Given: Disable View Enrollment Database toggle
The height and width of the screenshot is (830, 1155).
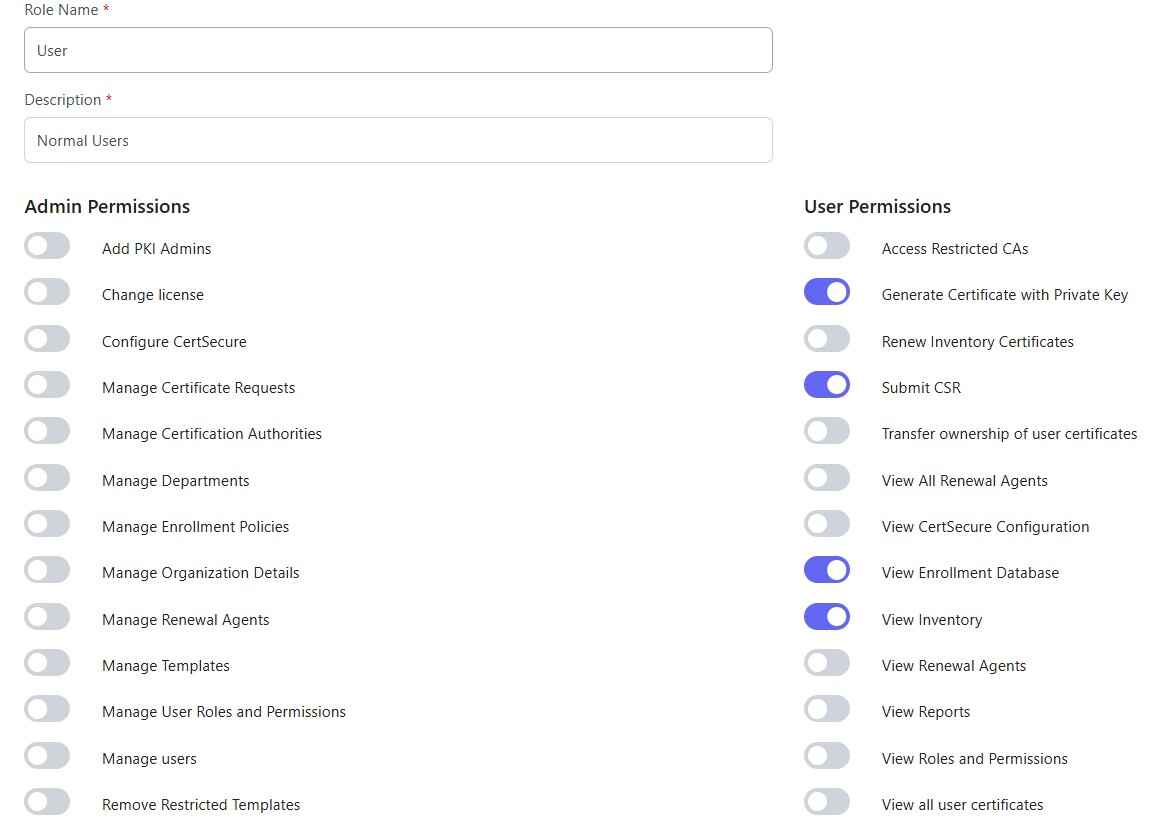Looking at the screenshot, I should (827, 570).
